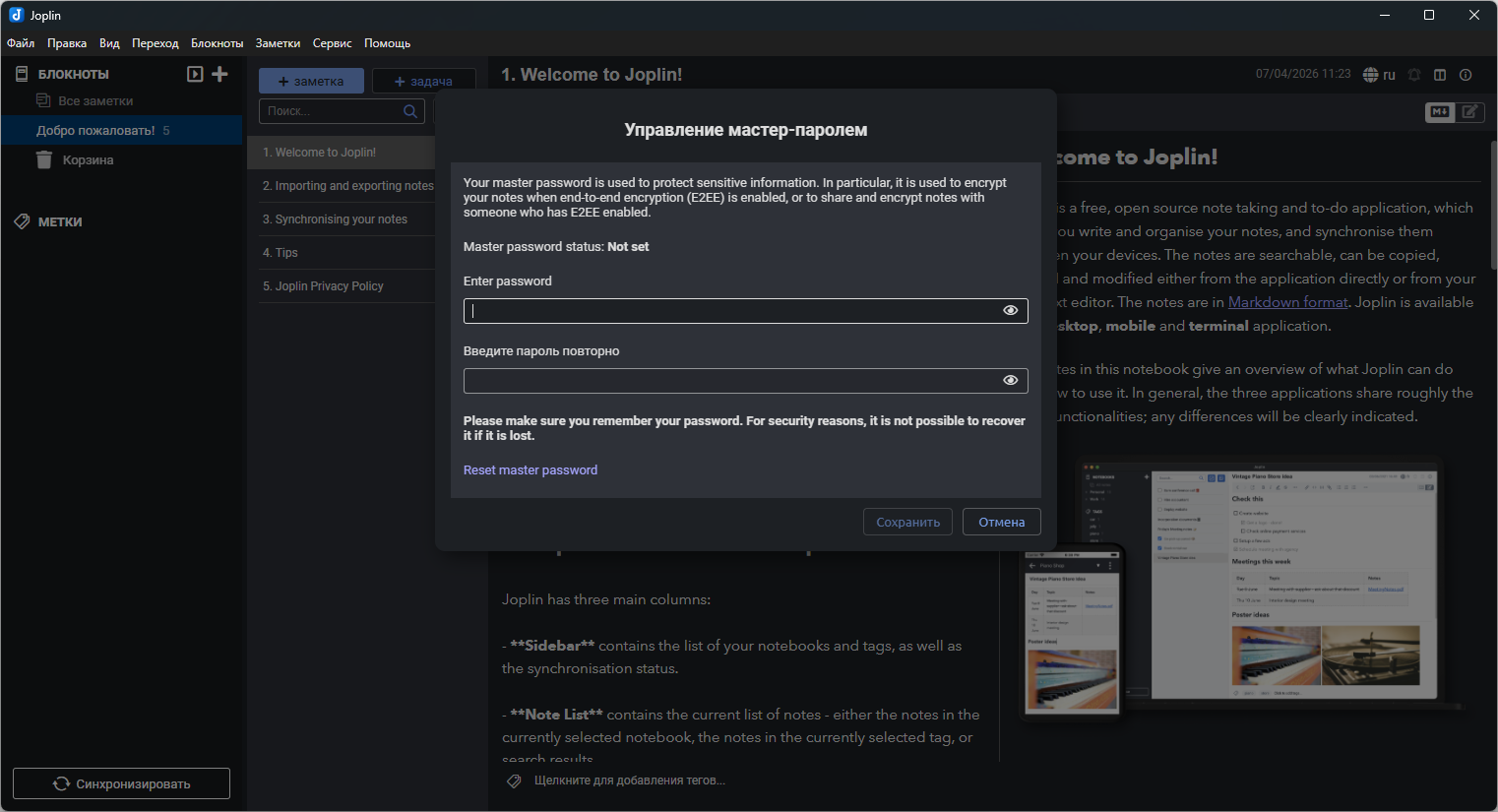Focus the Введите пароль повторно input field
1498x812 pixels.
click(x=746, y=381)
